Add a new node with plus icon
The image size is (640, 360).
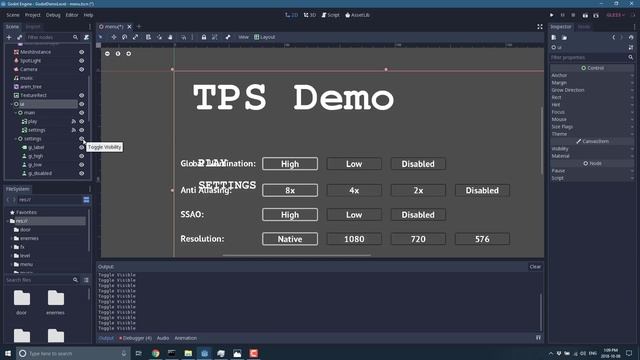[9, 37]
